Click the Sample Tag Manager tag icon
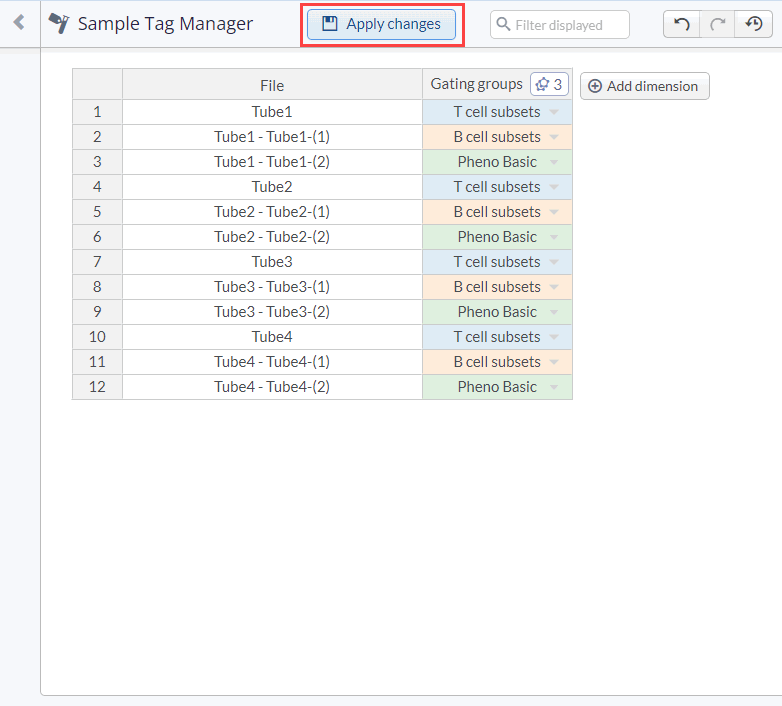This screenshot has height=706, width=782. pyautogui.click(x=59, y=24)
